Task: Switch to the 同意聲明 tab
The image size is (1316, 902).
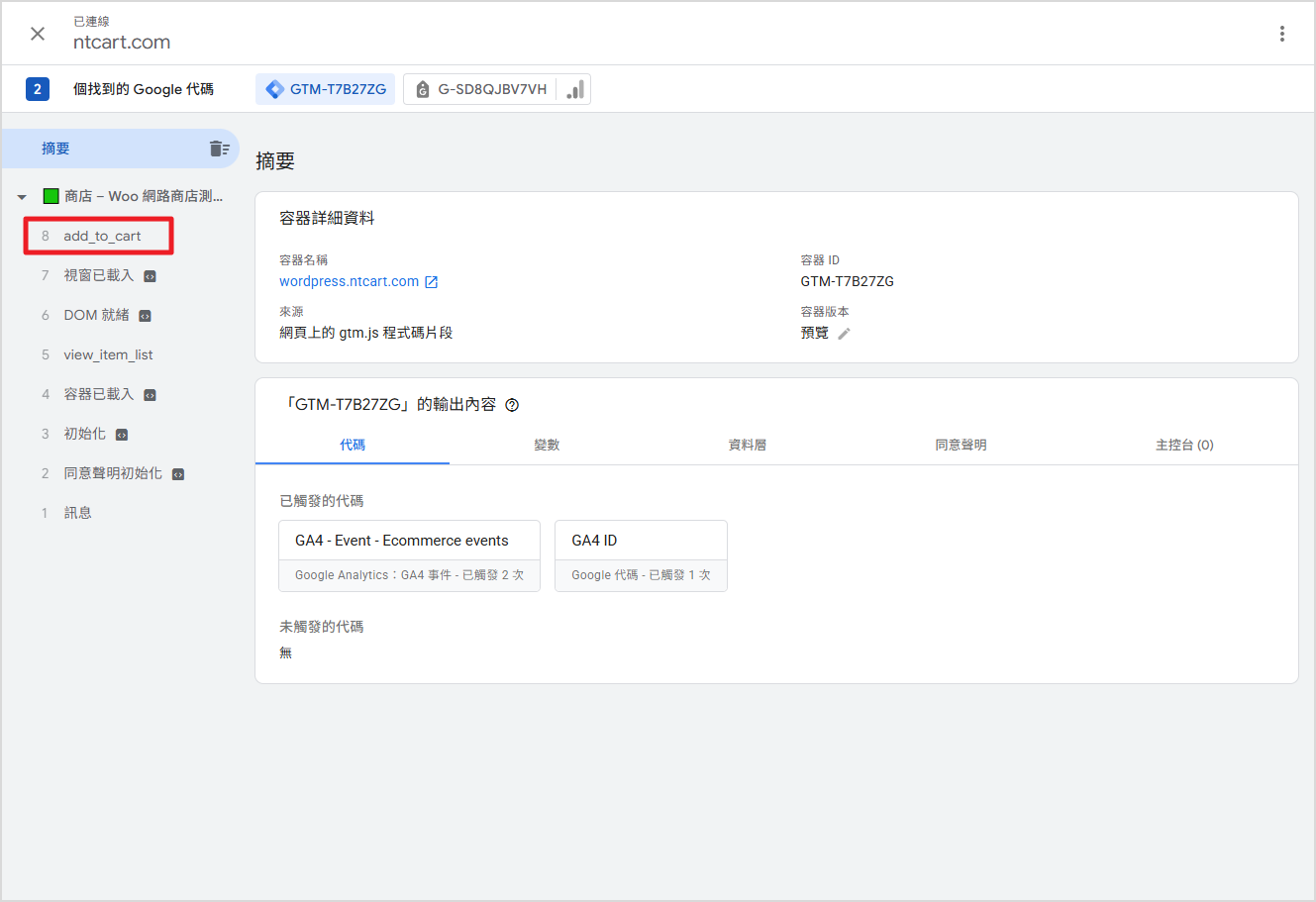Action: pyautogui.click(x=961, y=445)
